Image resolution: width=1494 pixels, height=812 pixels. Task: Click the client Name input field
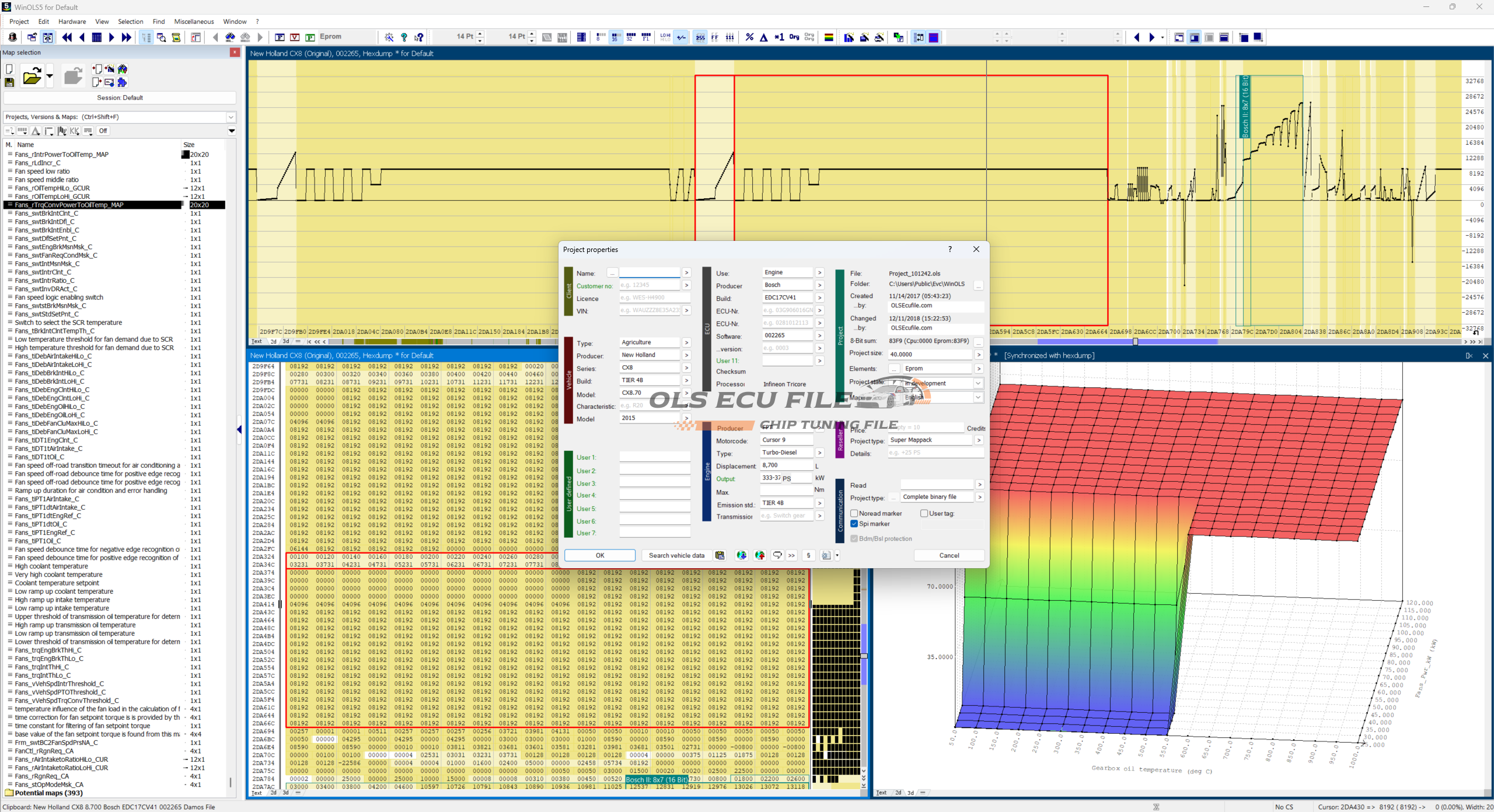pyautogui.click(x=649, y=272)
